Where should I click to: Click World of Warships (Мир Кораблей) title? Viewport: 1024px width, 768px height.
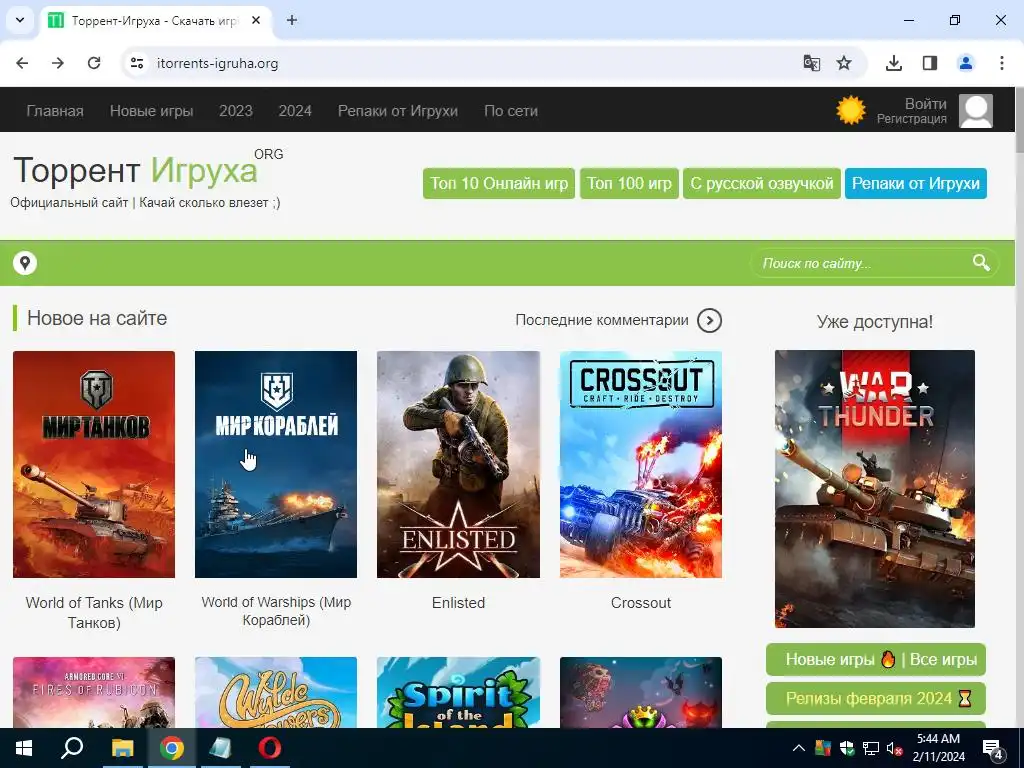click(276, 611)
